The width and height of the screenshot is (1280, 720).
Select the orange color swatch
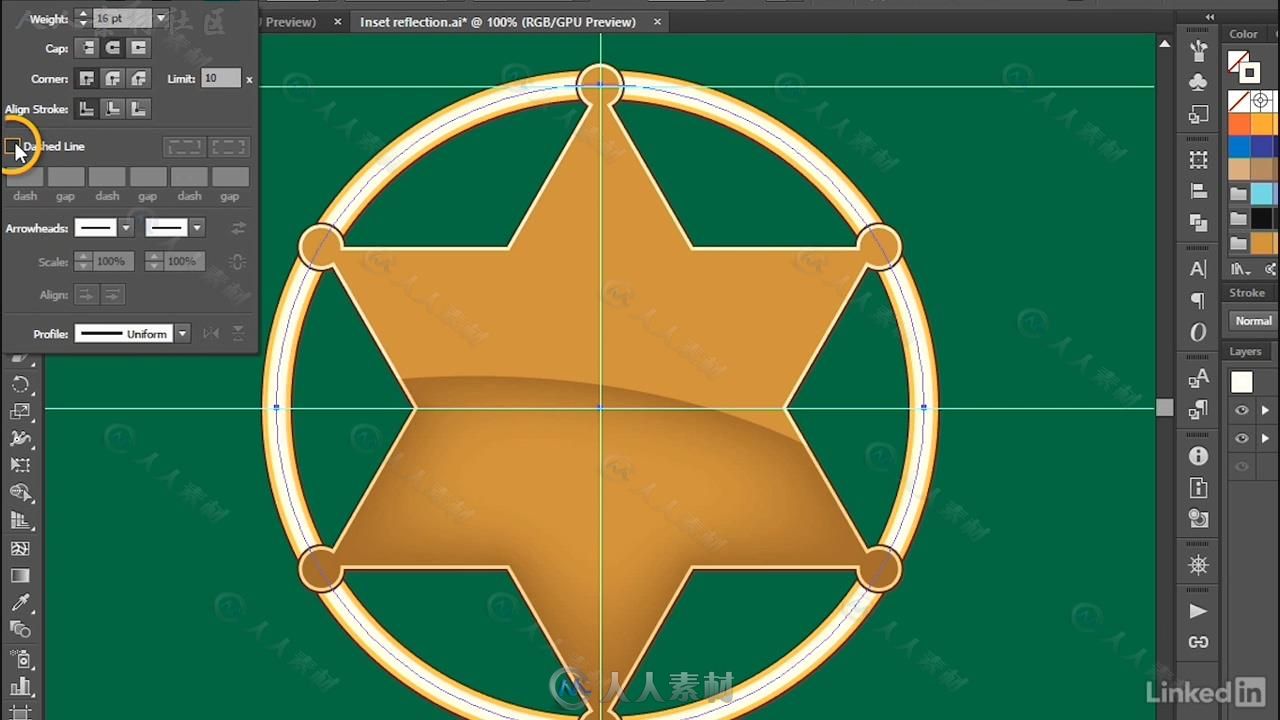pyautogui.click(x=1239, y=124)
